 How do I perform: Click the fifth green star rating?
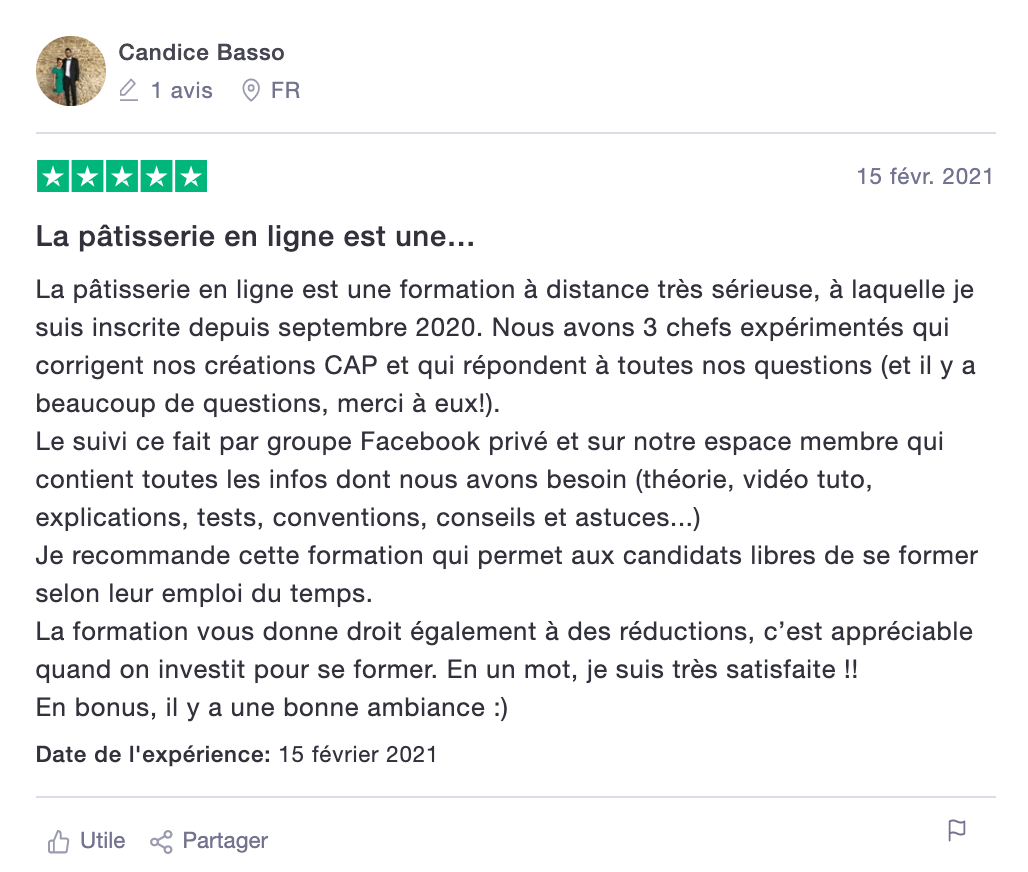pyautogui.click(x=191, y=176)
